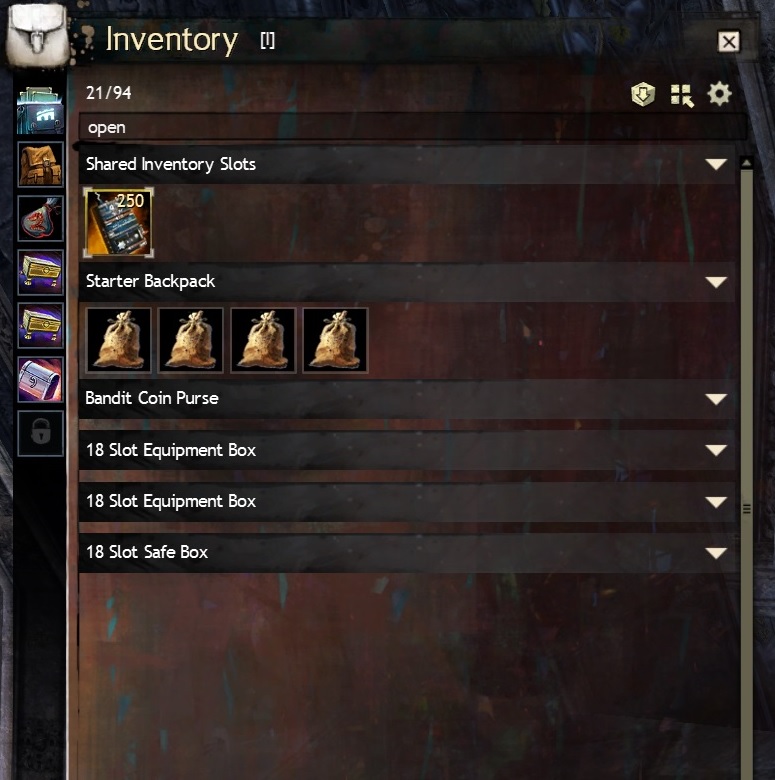The width and height of the screenshot is (775, 780).
Task: Click the search field containing 'open'
Action: point(413,128)
